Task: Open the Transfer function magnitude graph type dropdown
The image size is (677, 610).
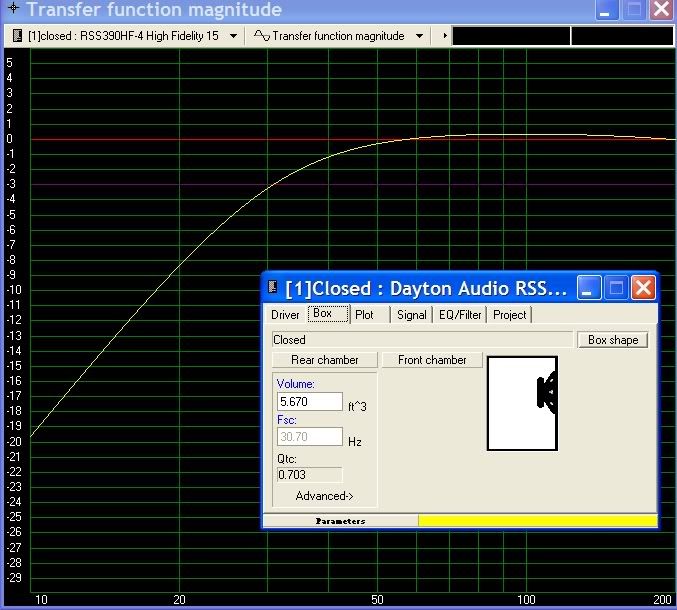Action: click(419, 36)
